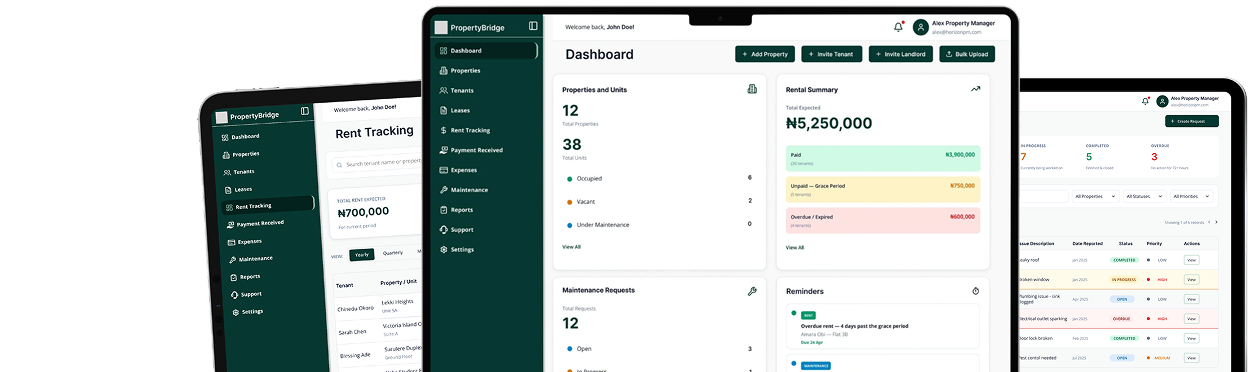Click the Reports icon in center sidebar
Viewport: 1254px width, 372px height.
tap(443, 209)
